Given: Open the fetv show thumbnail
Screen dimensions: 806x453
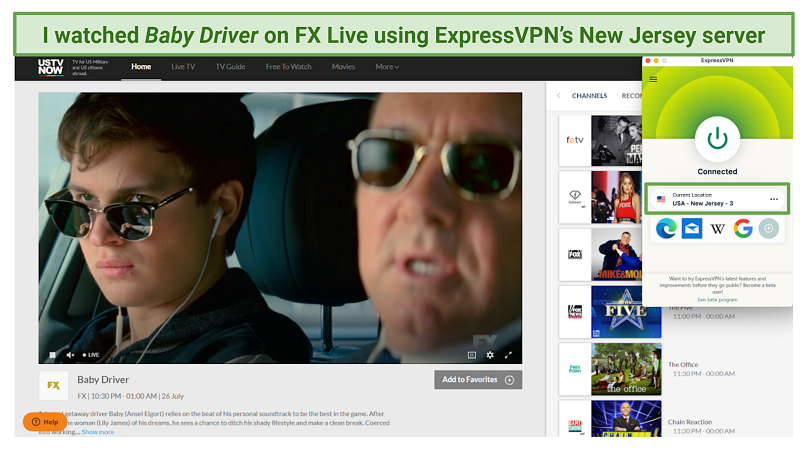Looking at the screenshot, I should (616, 140).
